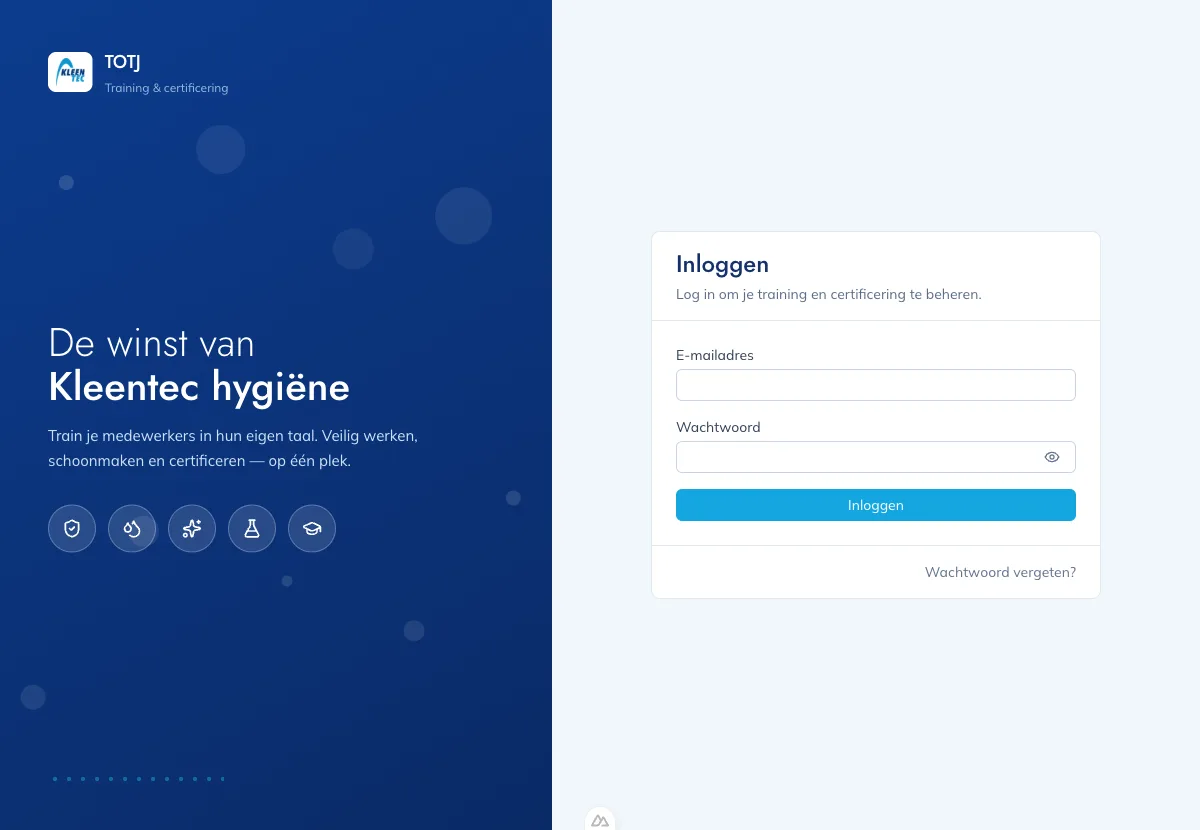This screenshot has width=1200, height=830.
Task: Click the E-mailadres label
Action: coord(715,355)
